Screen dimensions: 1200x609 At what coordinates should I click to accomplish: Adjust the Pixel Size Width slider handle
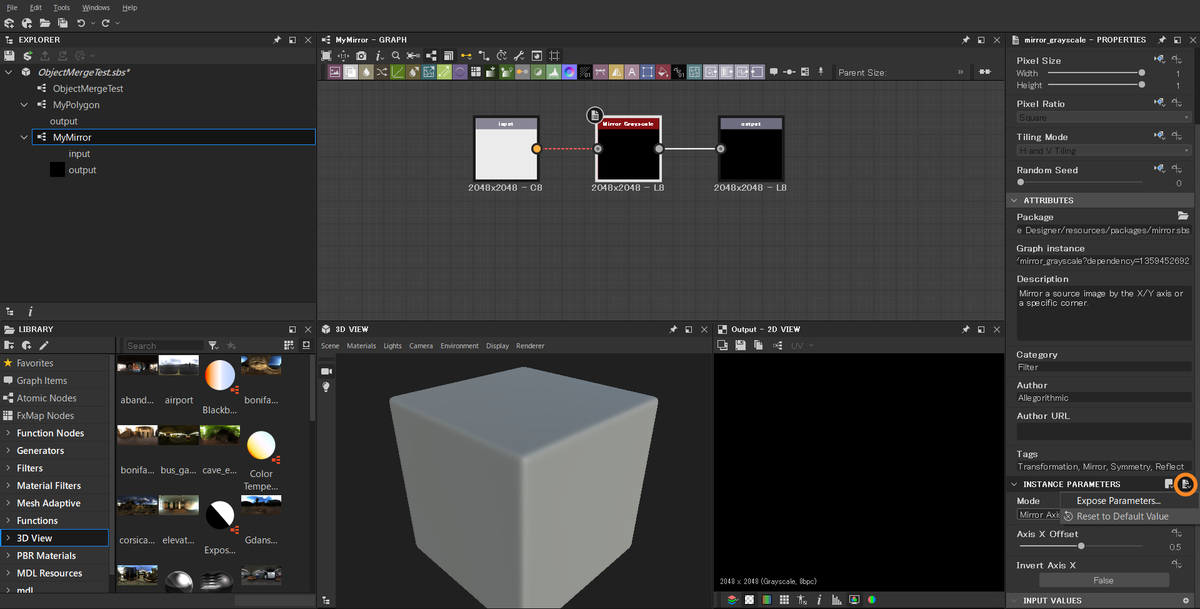click(1141, 73)
